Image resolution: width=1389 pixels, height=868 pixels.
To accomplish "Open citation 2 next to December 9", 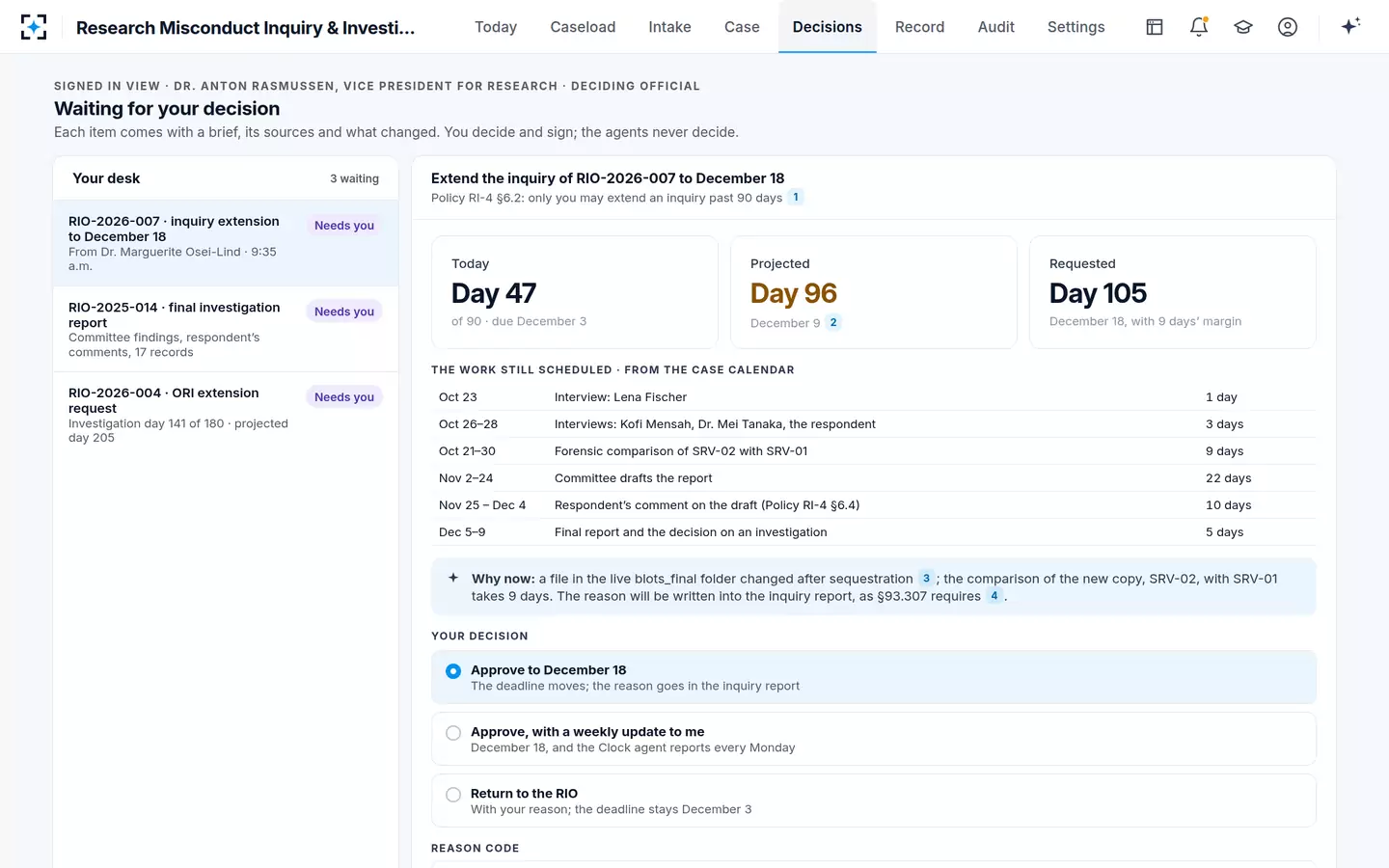I will [833, 323].
